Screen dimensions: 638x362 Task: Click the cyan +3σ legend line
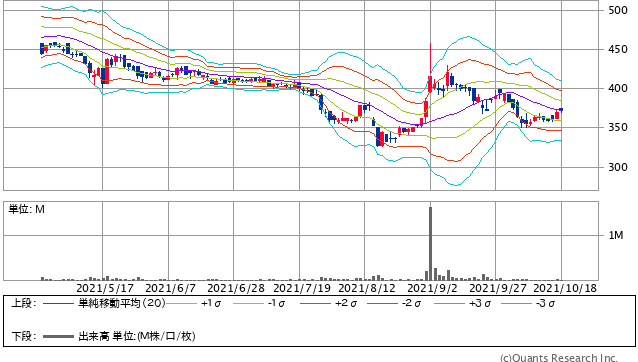pyautogui.click(x=449, y=303)
